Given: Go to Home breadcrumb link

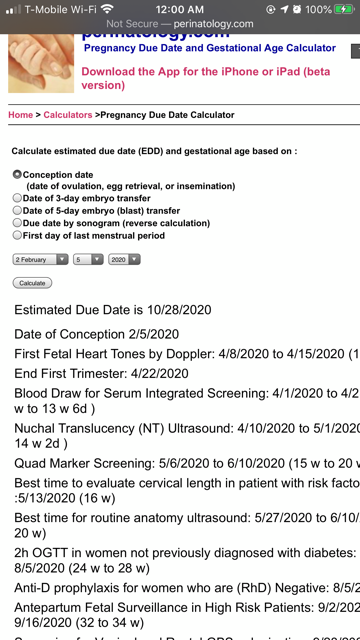Looking at the screenshot, I should pos(20,115).
